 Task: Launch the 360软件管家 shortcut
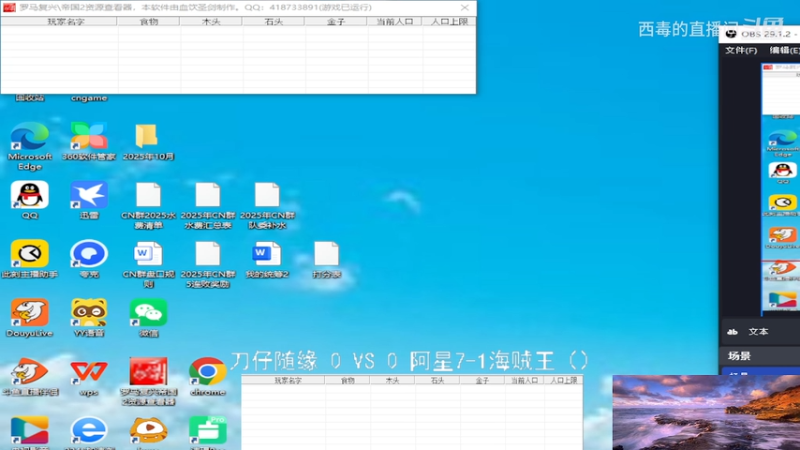(89, 141)
